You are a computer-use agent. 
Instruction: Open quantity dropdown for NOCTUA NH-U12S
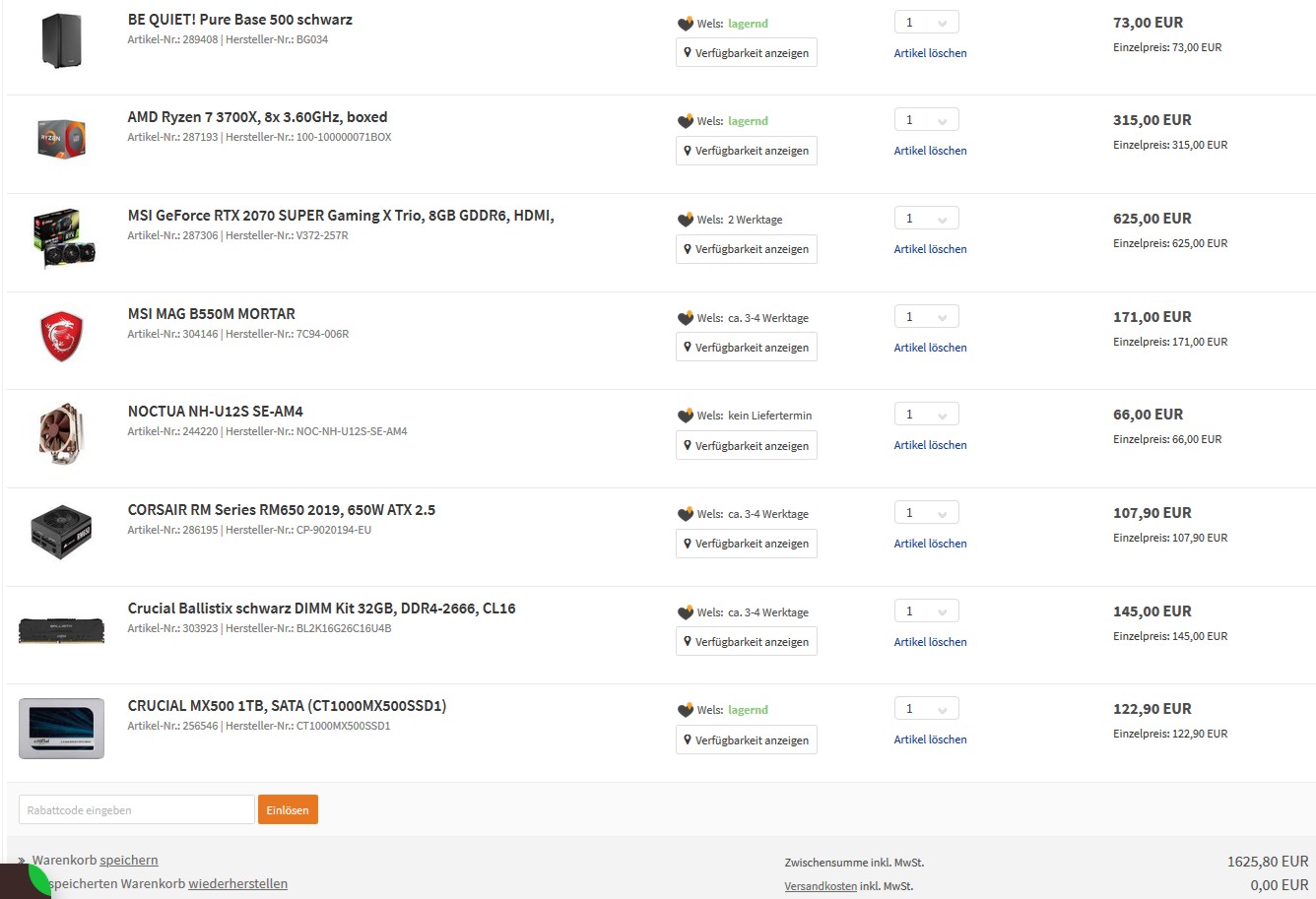tap(927, 415)
